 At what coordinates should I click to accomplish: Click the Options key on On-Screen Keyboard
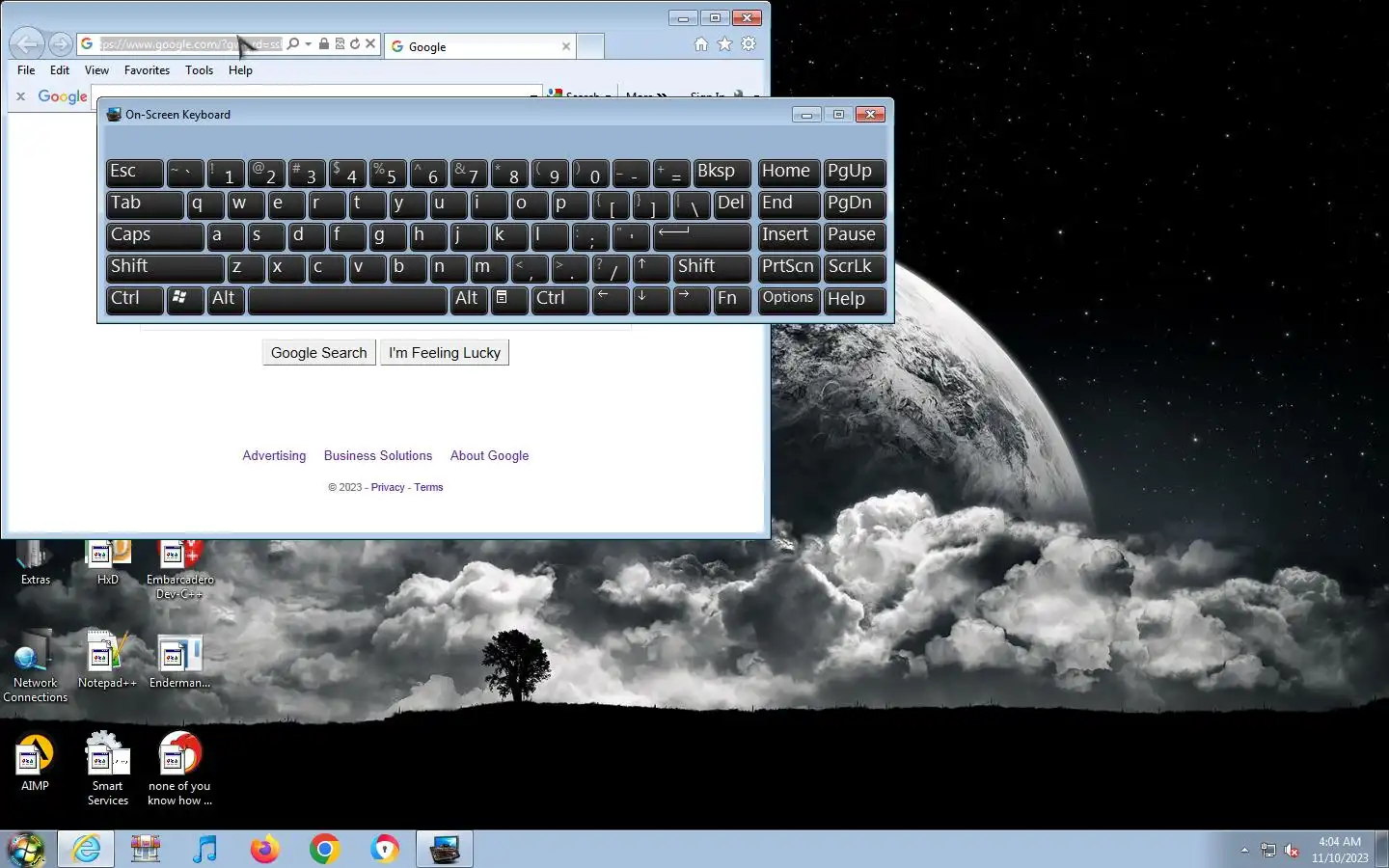click(789, 300)
